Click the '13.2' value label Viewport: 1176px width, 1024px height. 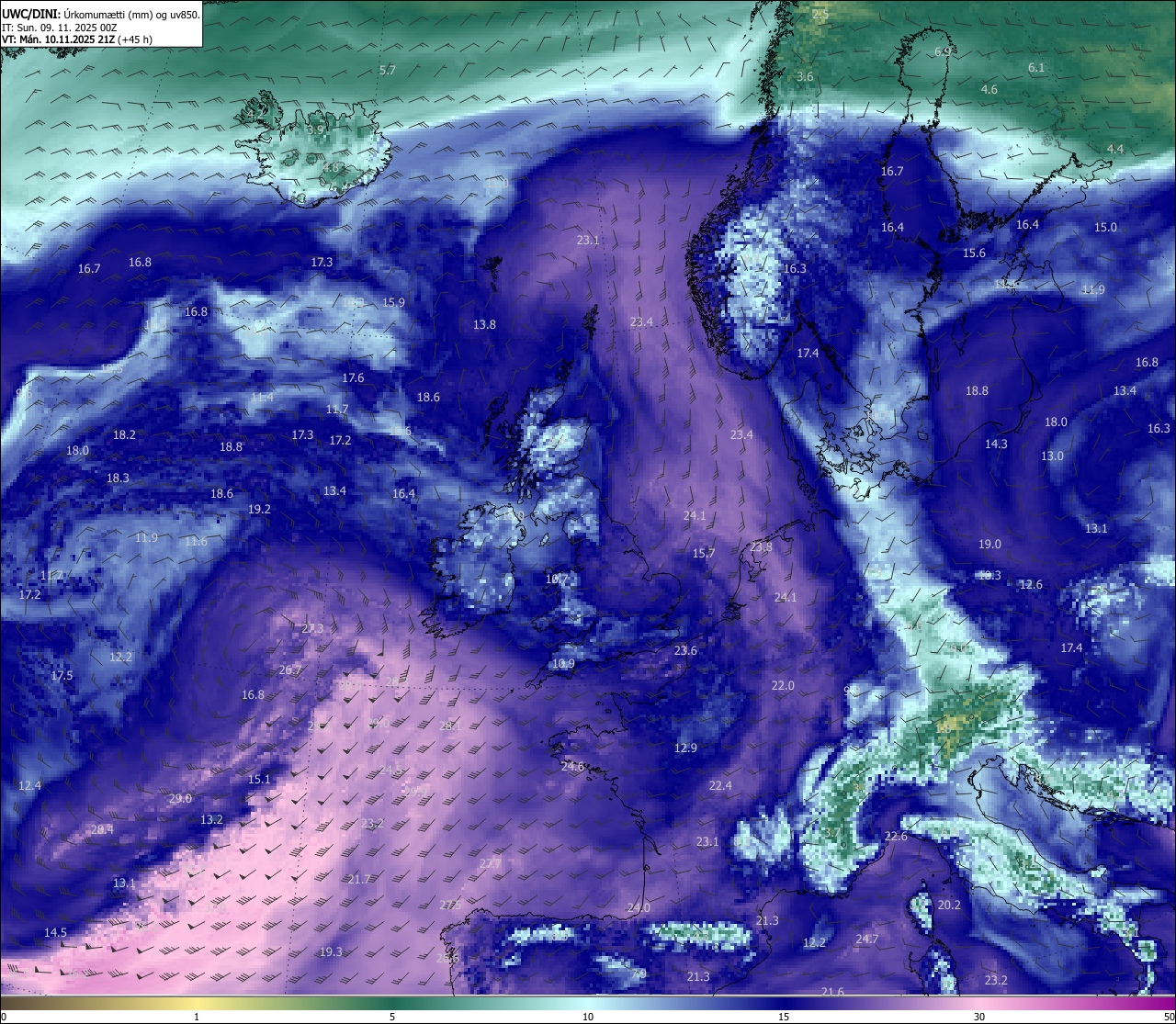[x=211, y=819]
